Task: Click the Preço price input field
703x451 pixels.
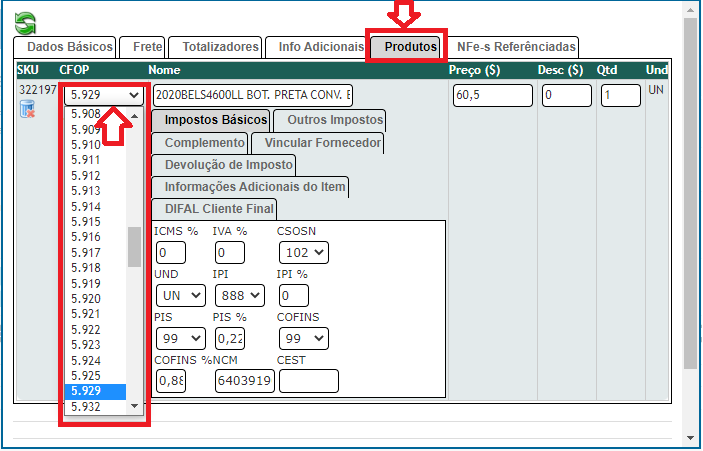Action: pos(492,95)
